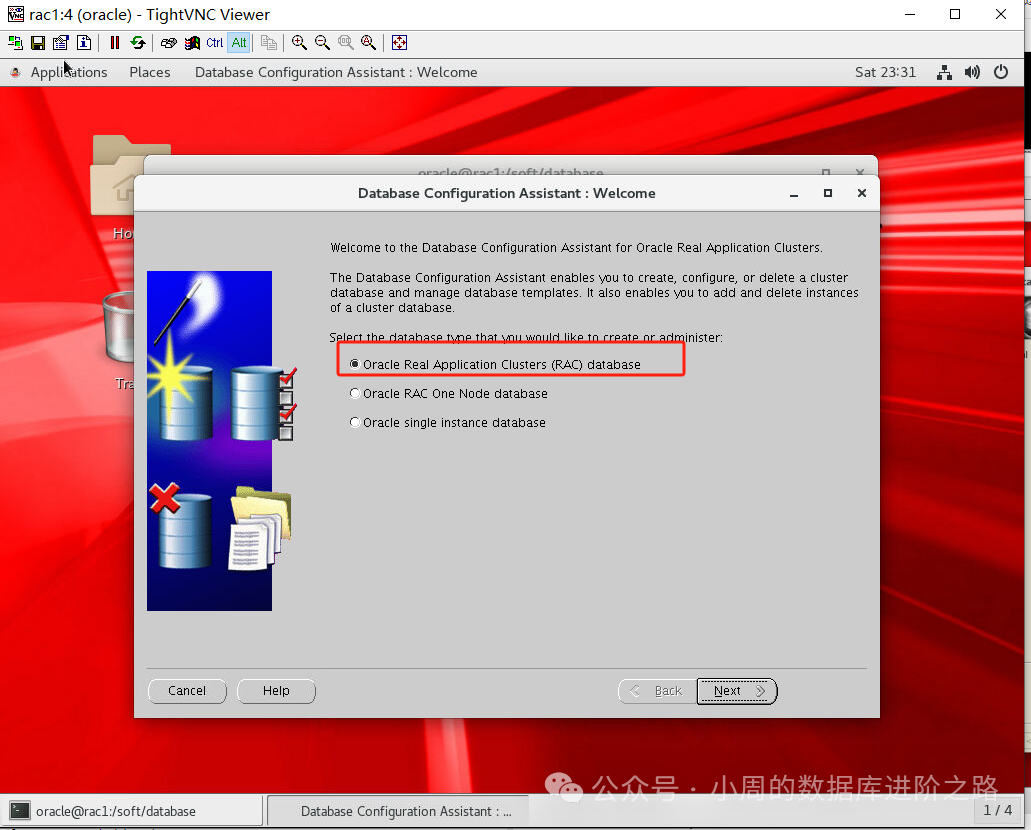The width and height of the screenshot is (1031, 830).
Task: Click the Help button
Action: click(x=276, y=691)
